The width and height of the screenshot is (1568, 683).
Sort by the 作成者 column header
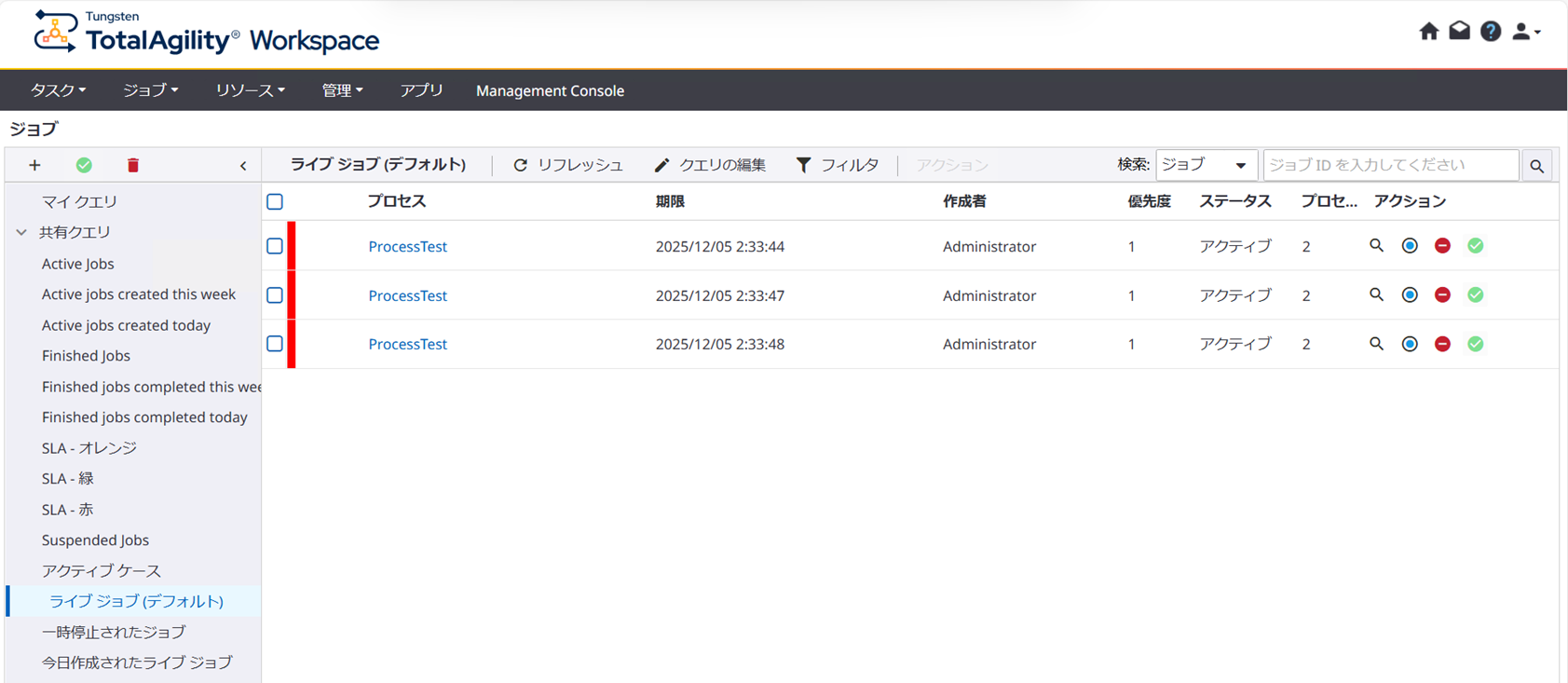(964, 201)
